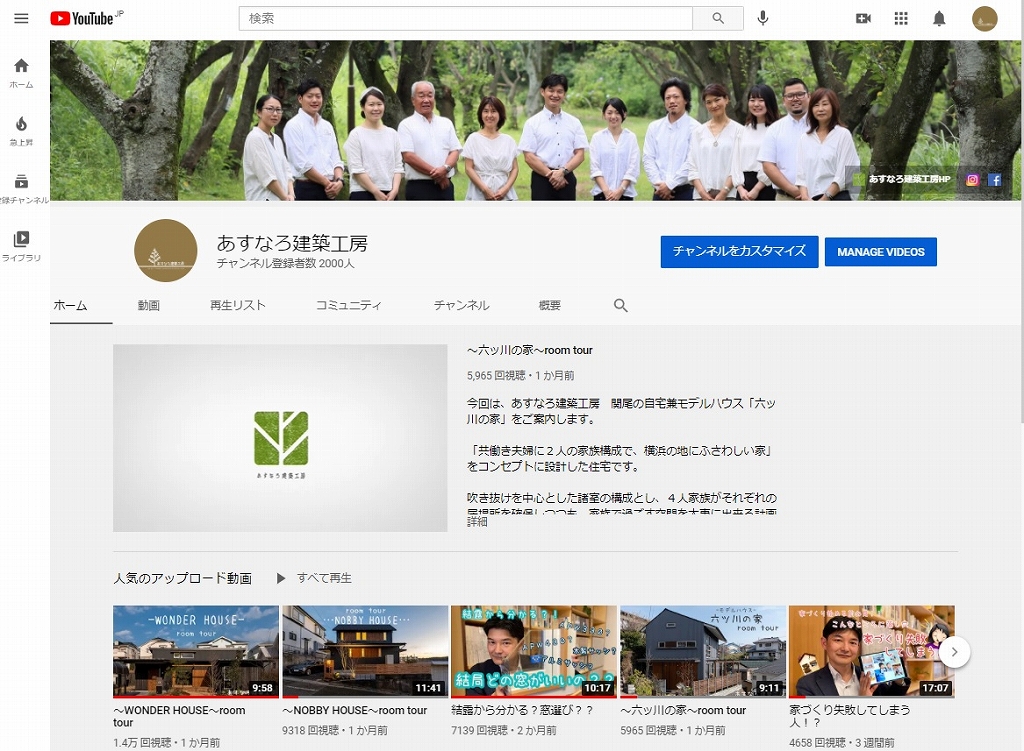This screenshot has width=1024, height=751.
Task: Open あすなろ建築工房HP banner link
Action: (x=909, y=179)
